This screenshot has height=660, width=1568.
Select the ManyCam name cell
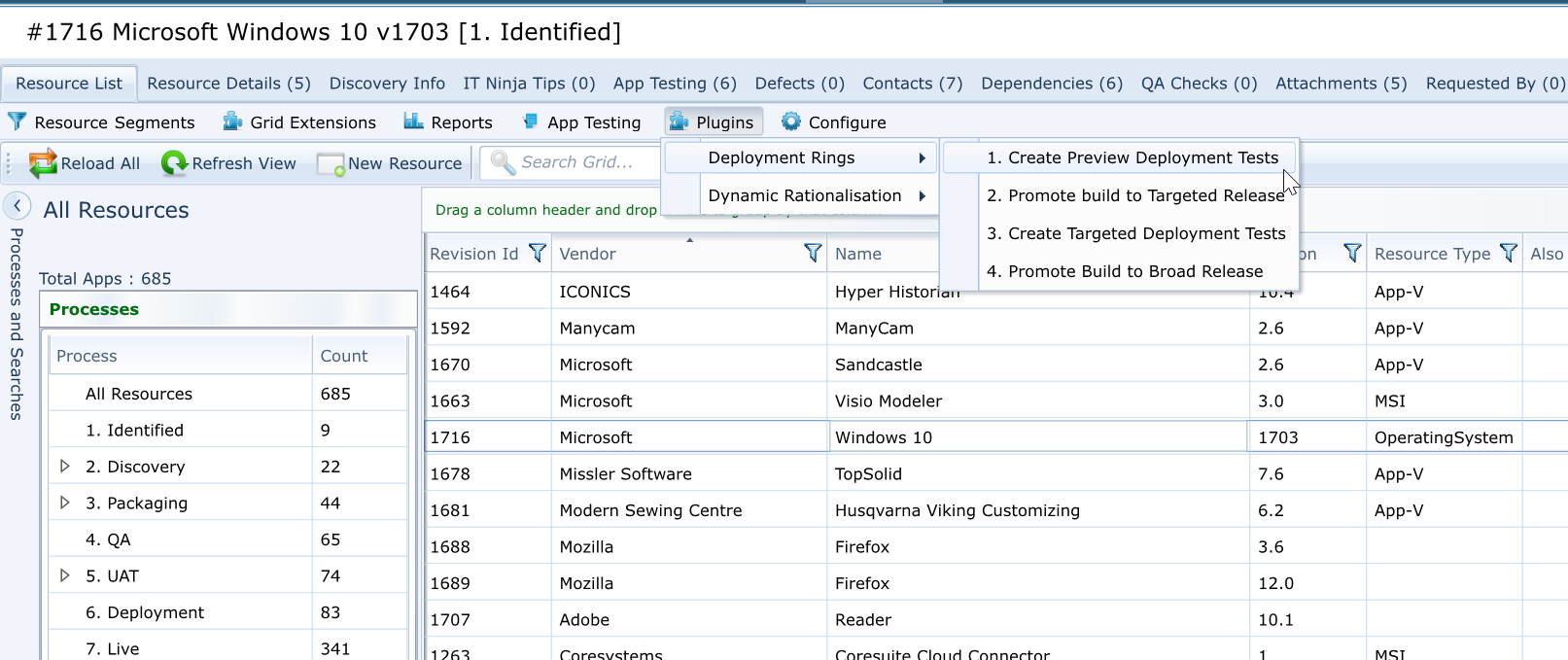[1038, 329]
